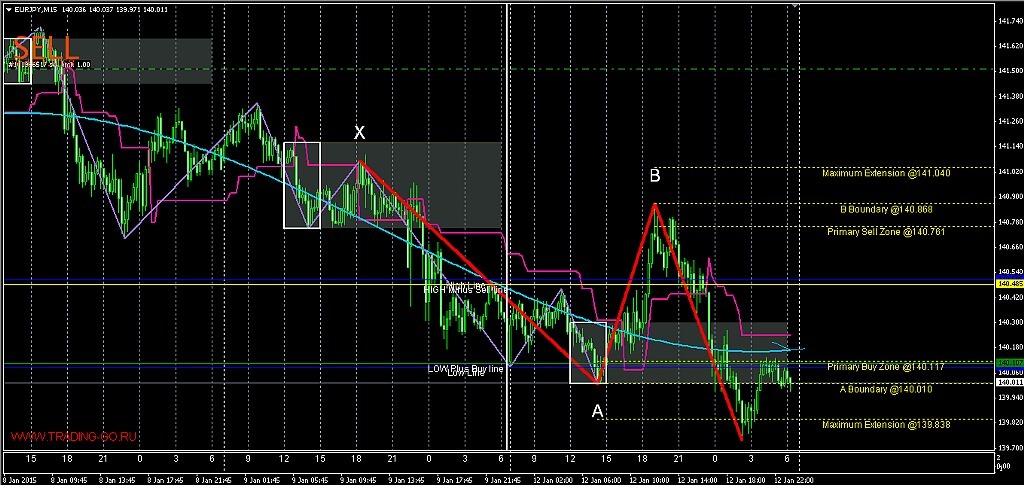Click the current price 140.011 tag
This screenshot has height=485, width=1024.
tap(1004, 383)
